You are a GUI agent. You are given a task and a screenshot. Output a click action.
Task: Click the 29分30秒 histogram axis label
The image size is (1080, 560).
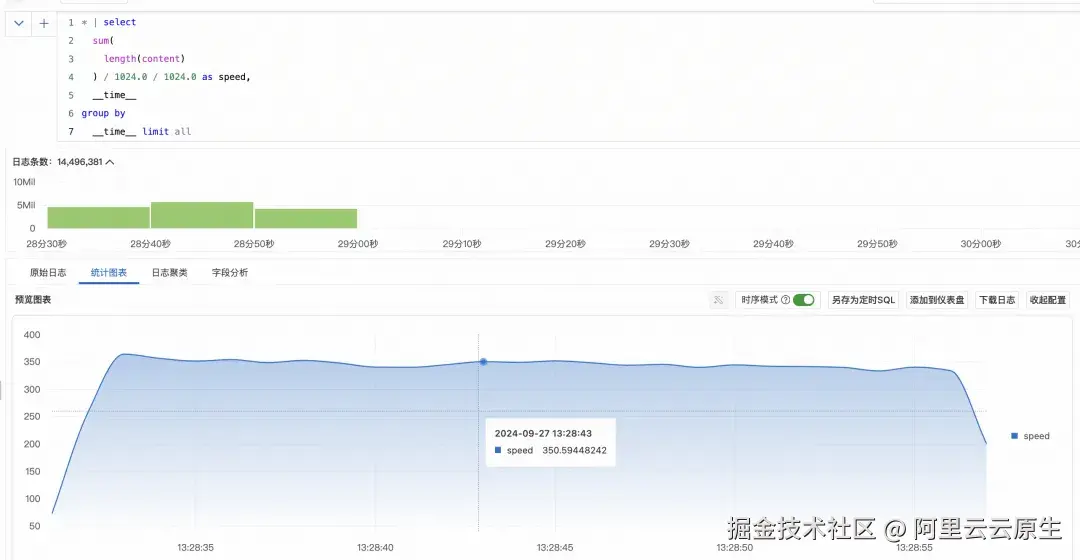(x=669, y=244)
